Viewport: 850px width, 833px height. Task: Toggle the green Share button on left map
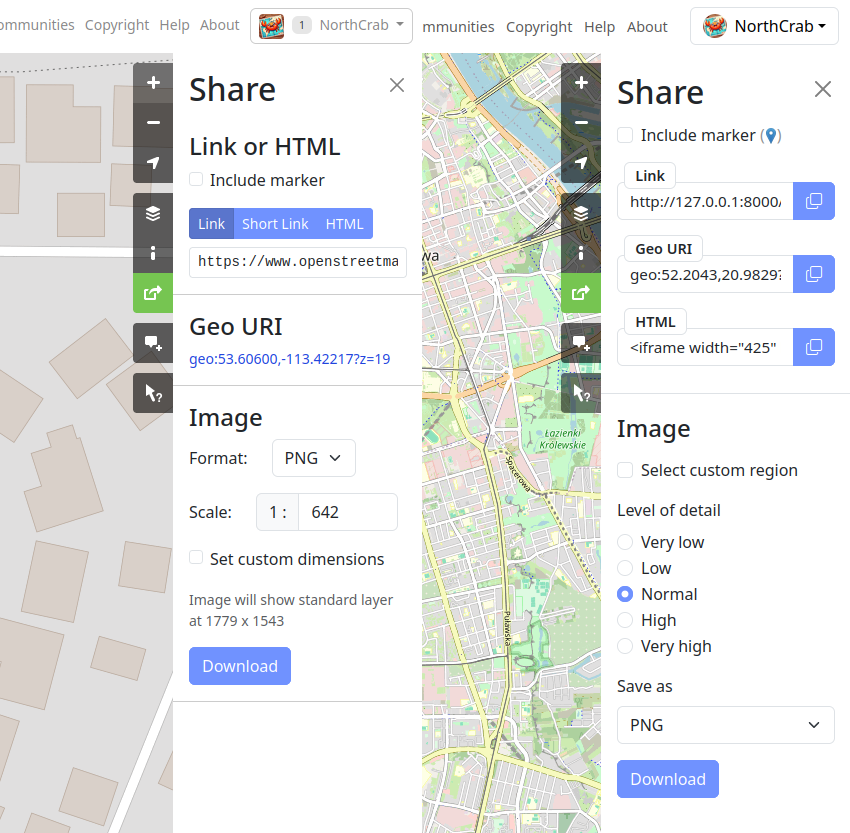pyautogui.click(x=153, y=293)
